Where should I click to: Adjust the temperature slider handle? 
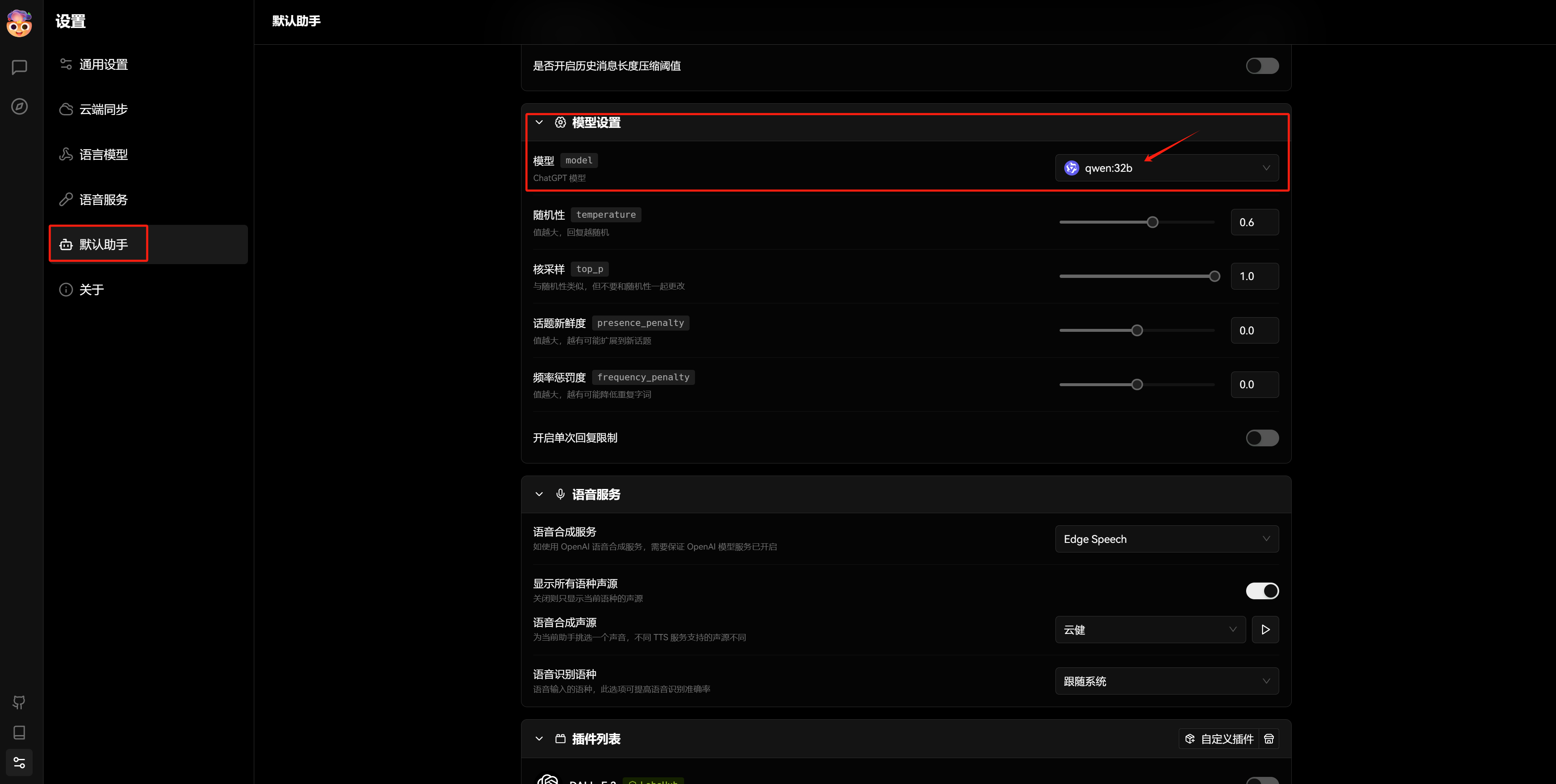[1152, 222]
